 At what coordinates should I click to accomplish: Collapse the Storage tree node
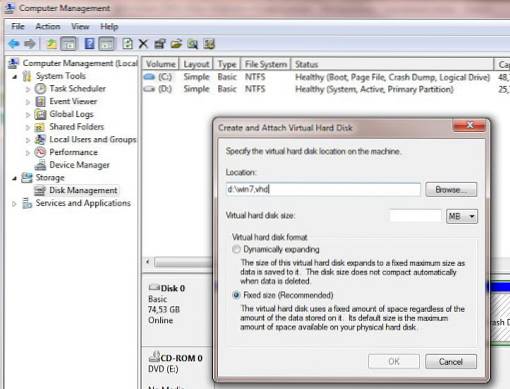coord(15,178)
